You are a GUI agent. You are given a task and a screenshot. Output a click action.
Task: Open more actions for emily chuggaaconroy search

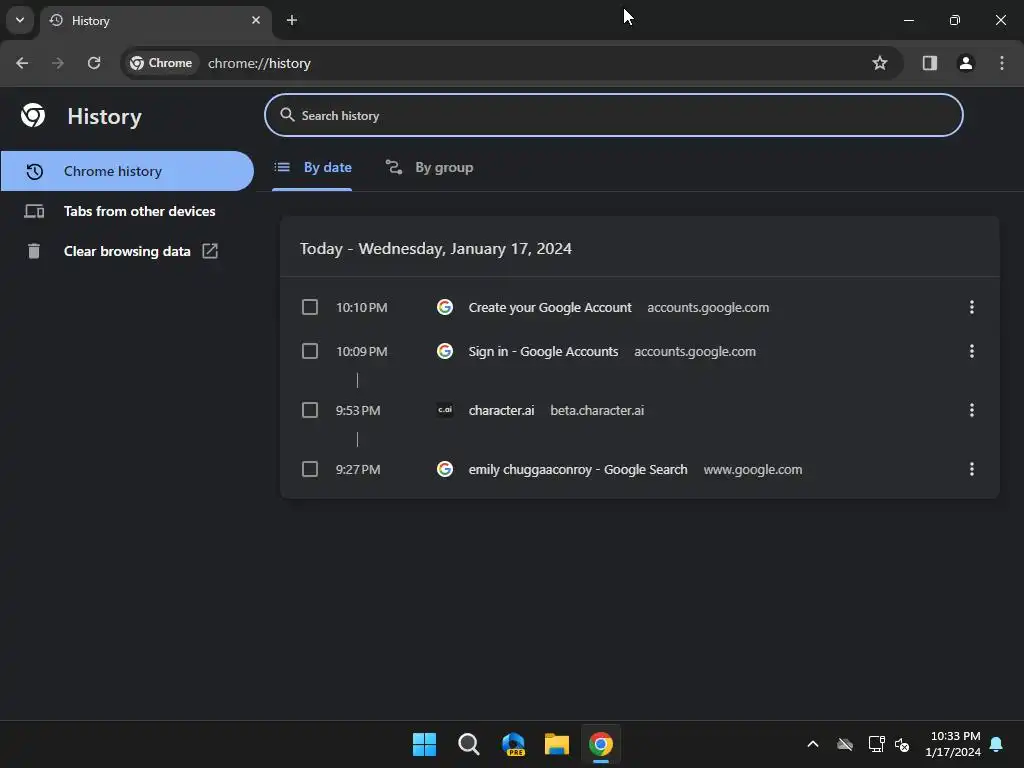pos(972,469)
